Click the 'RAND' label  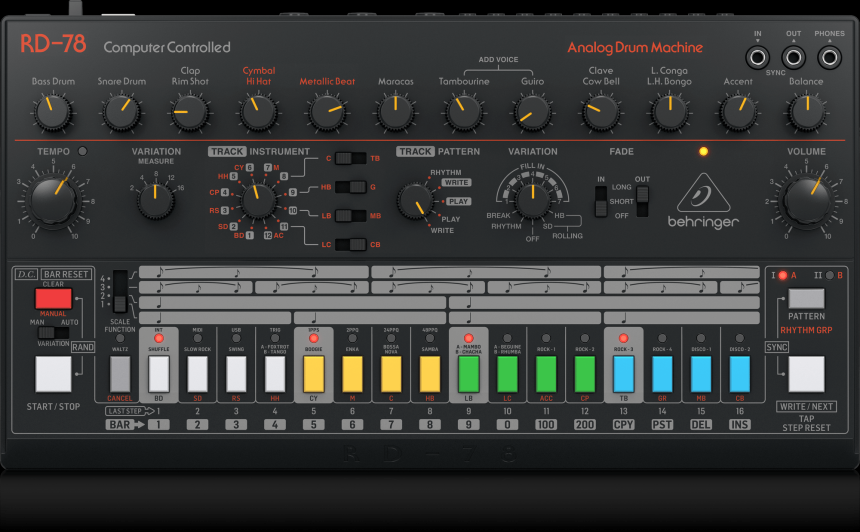[83, 347]
